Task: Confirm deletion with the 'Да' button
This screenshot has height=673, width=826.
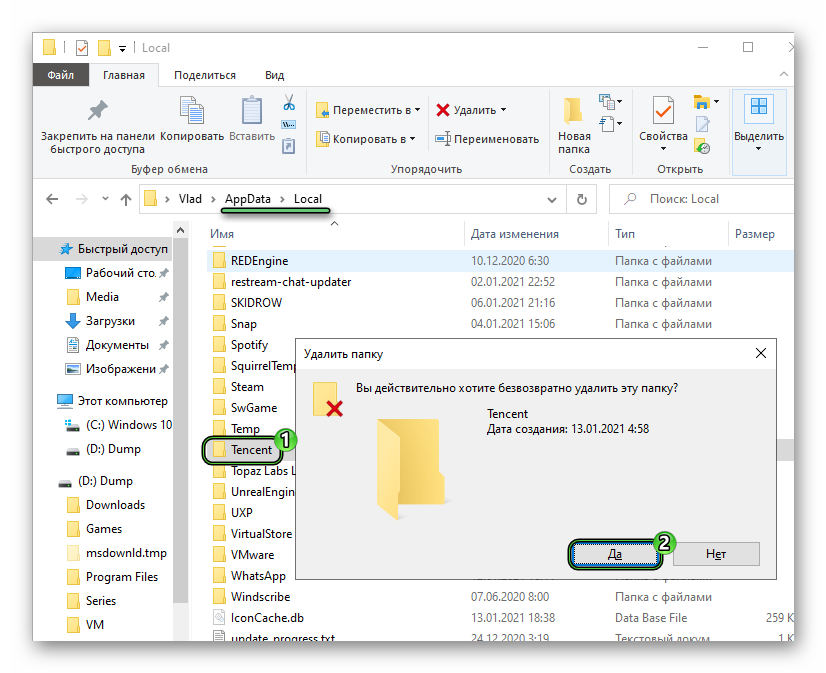Action: 615,554
